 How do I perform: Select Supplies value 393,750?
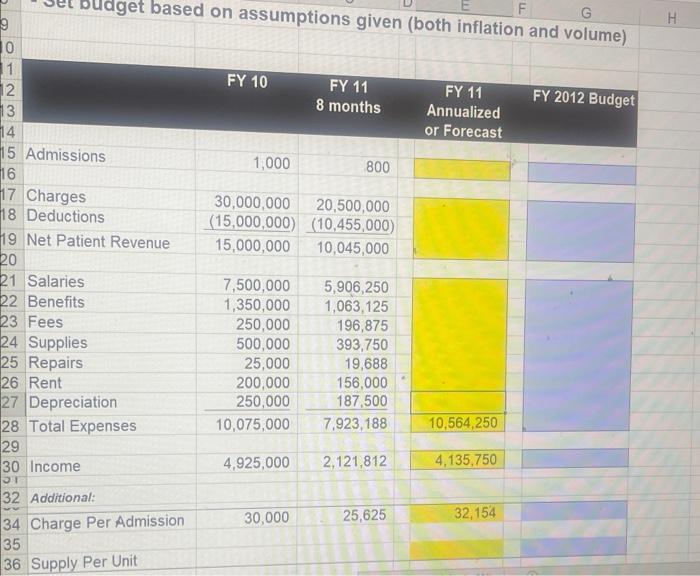tap(362, 345)
